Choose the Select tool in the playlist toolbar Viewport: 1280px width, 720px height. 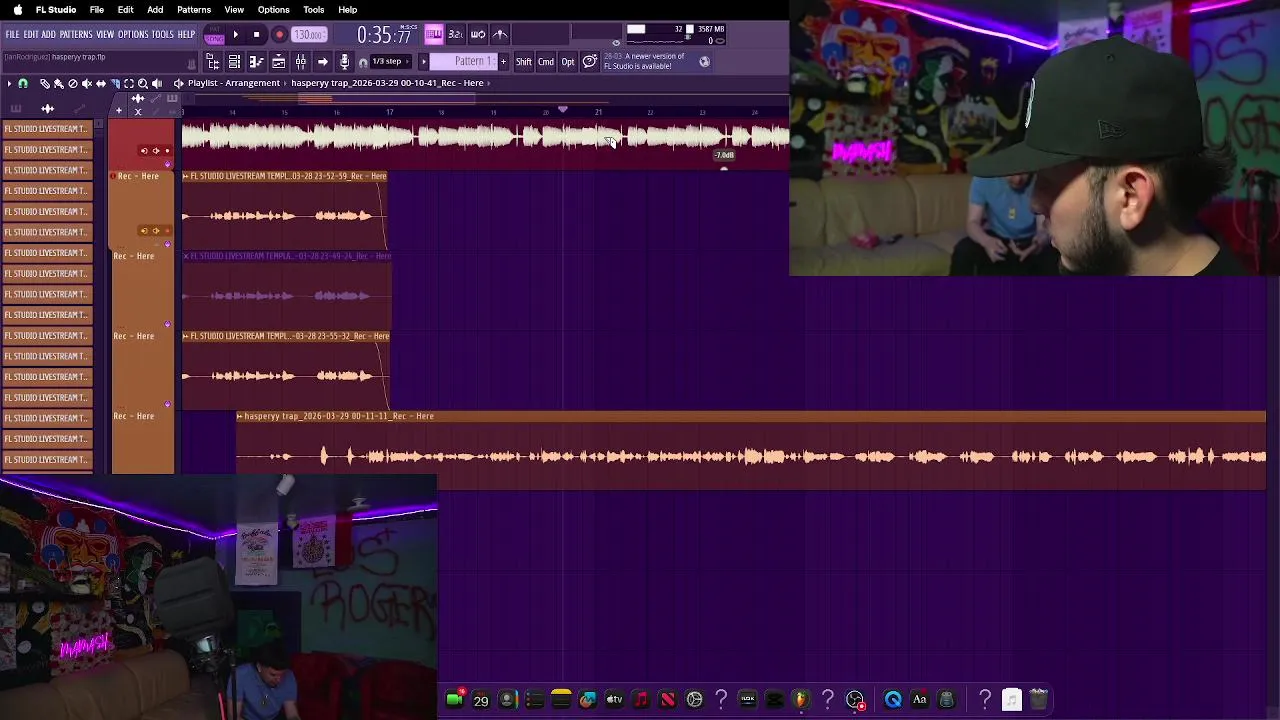[x=128, y=84]
